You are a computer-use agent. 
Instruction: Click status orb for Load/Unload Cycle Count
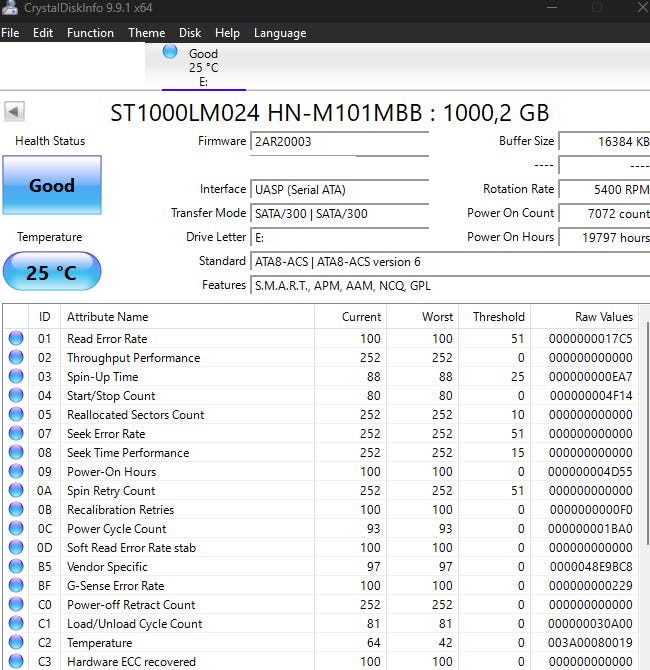pos(16,623)
